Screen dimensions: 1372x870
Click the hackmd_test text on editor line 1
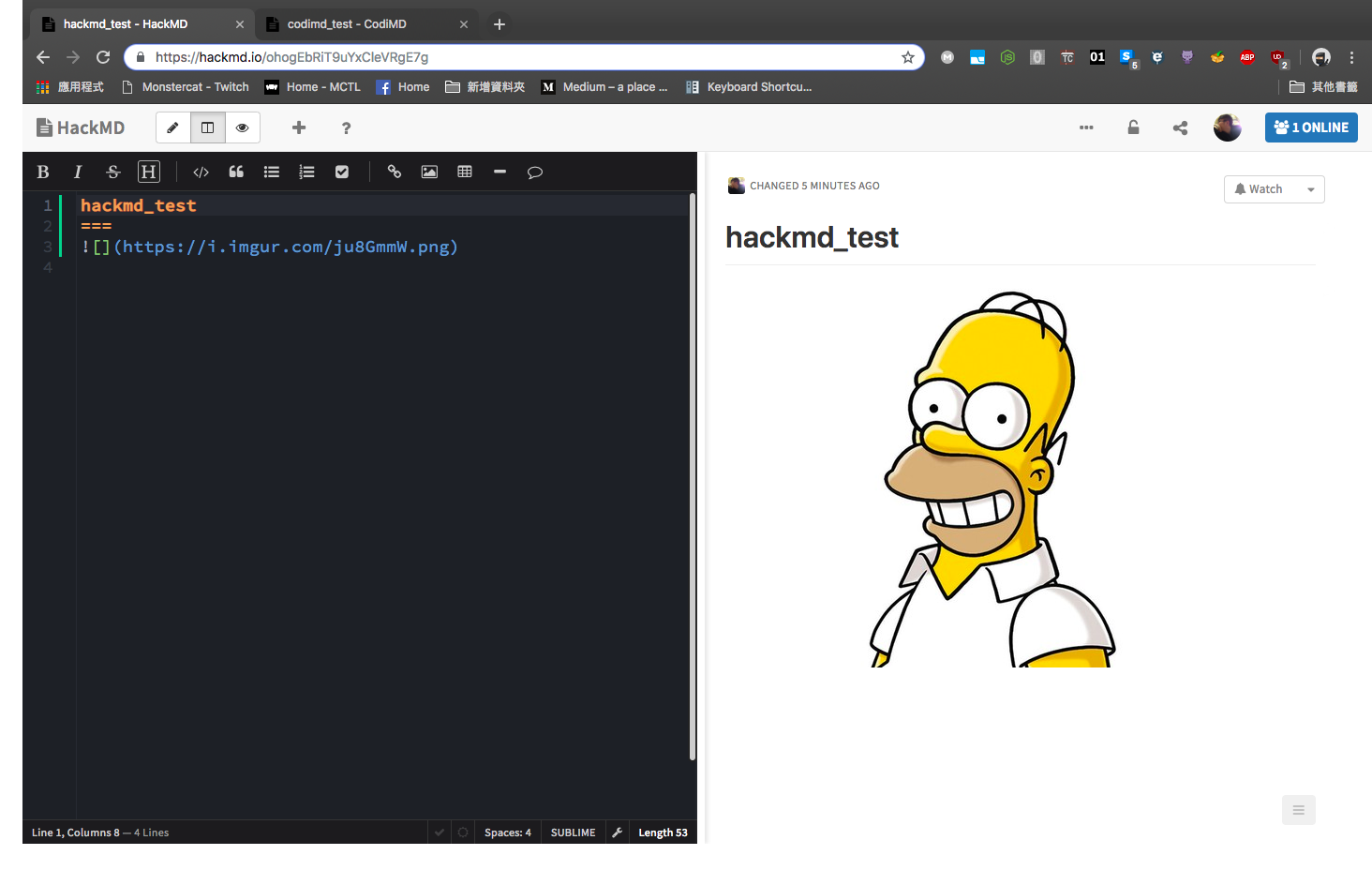pyautogui.click(x=139, y=205)
